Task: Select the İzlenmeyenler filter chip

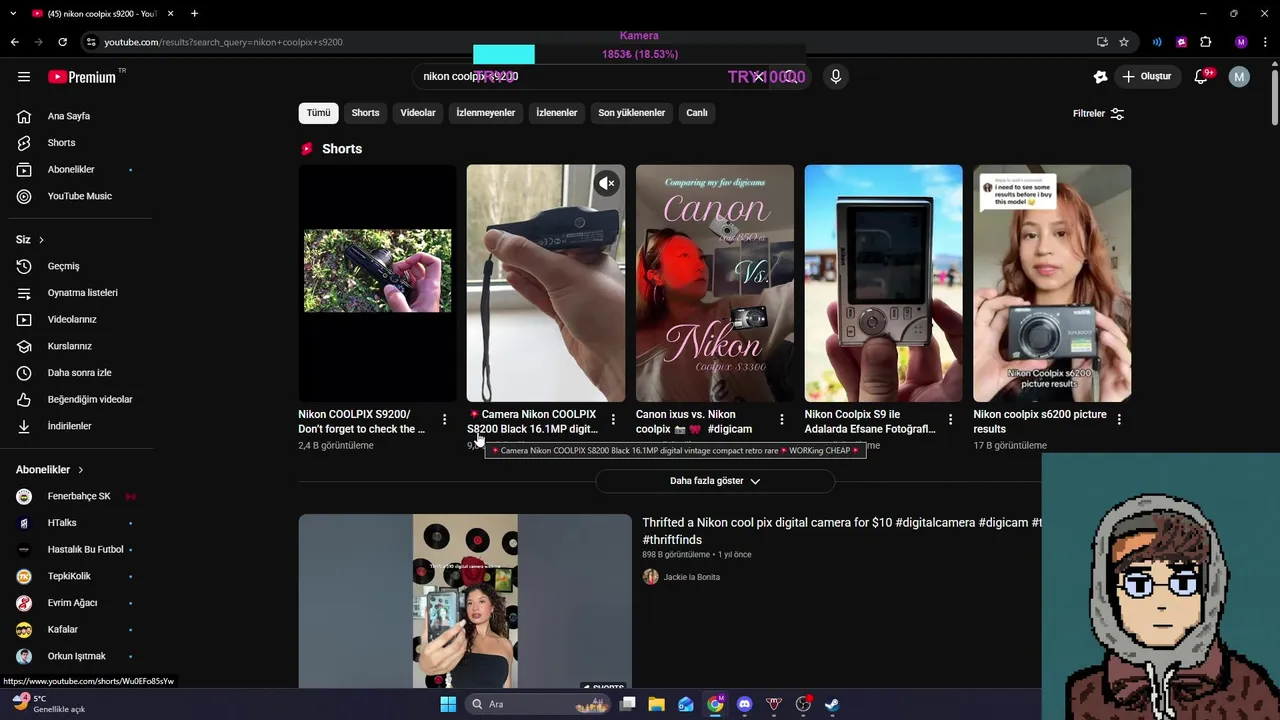Action: click(x=486, y=113)
